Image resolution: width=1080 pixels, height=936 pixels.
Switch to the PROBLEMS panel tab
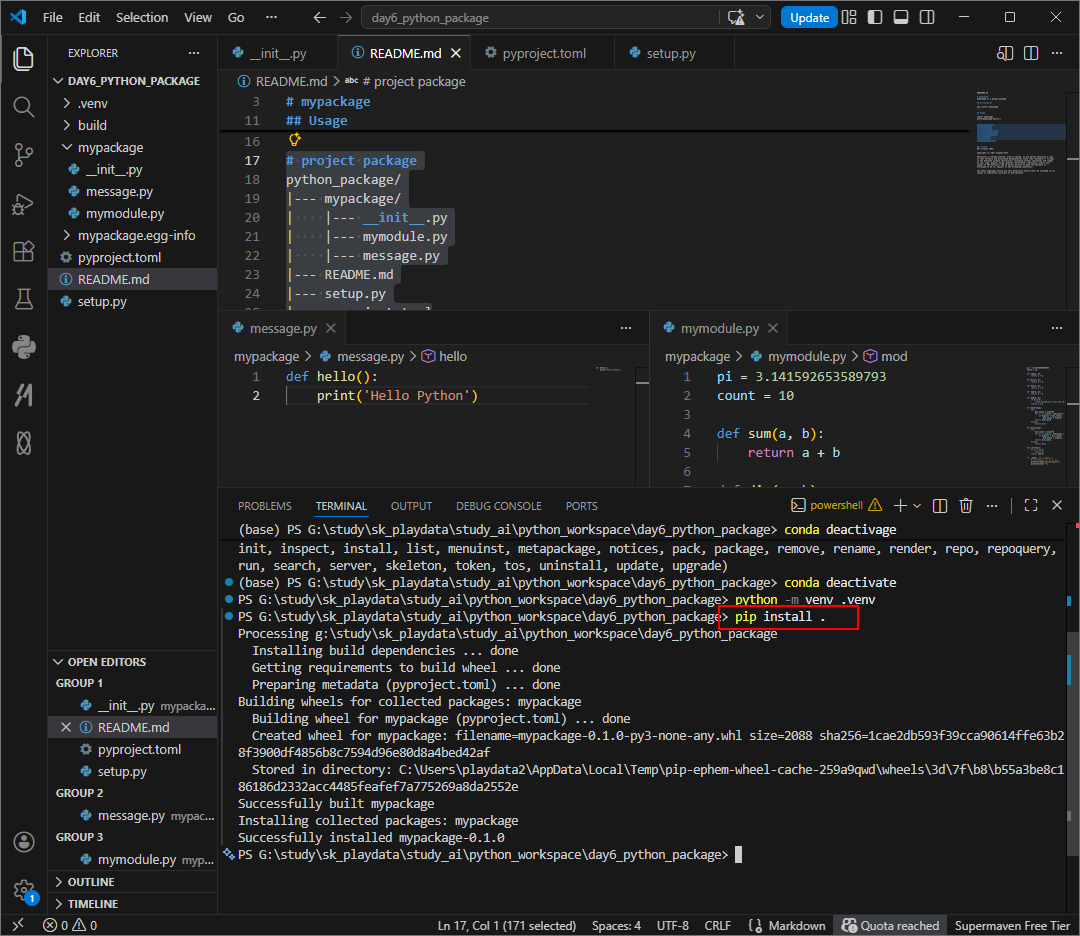point(264,506)
